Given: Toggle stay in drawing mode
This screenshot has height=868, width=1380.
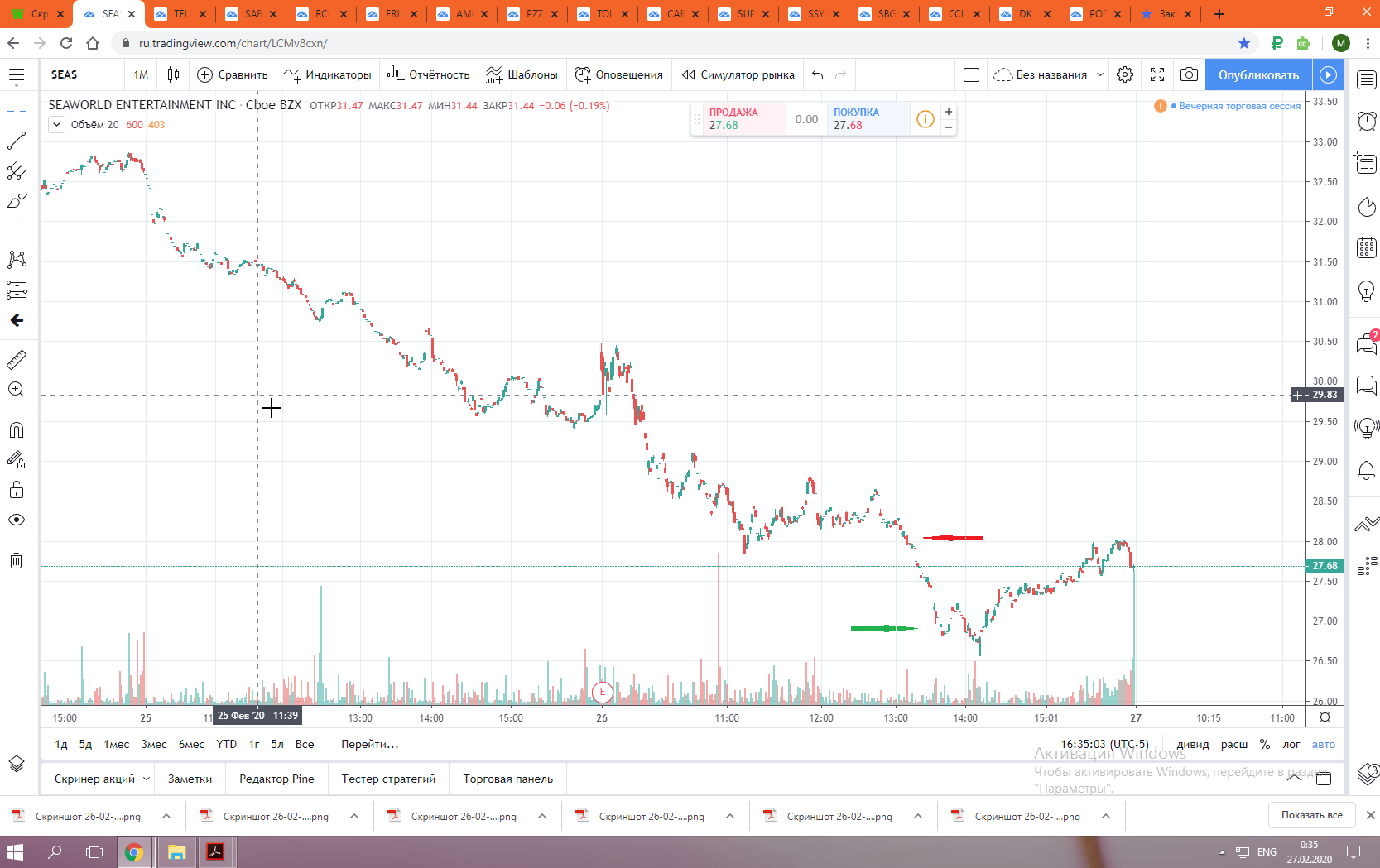Looking at the screenshot, I should tap(17, 459).
